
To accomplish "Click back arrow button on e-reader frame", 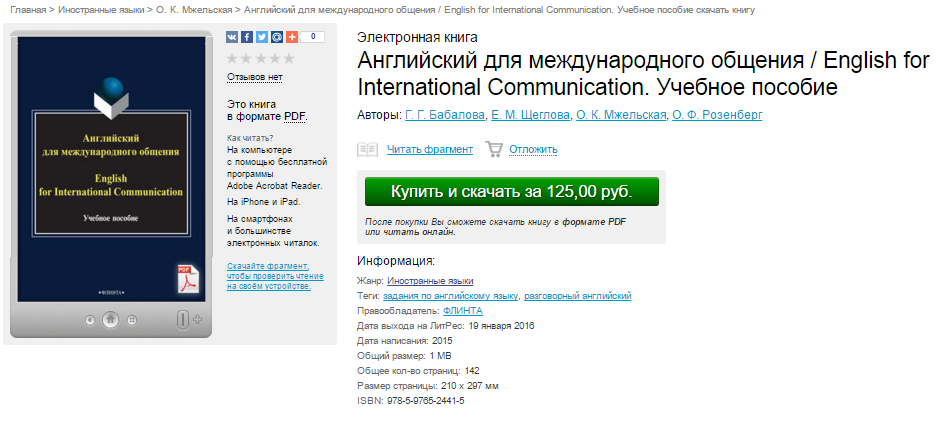I will tap(90, 319).
